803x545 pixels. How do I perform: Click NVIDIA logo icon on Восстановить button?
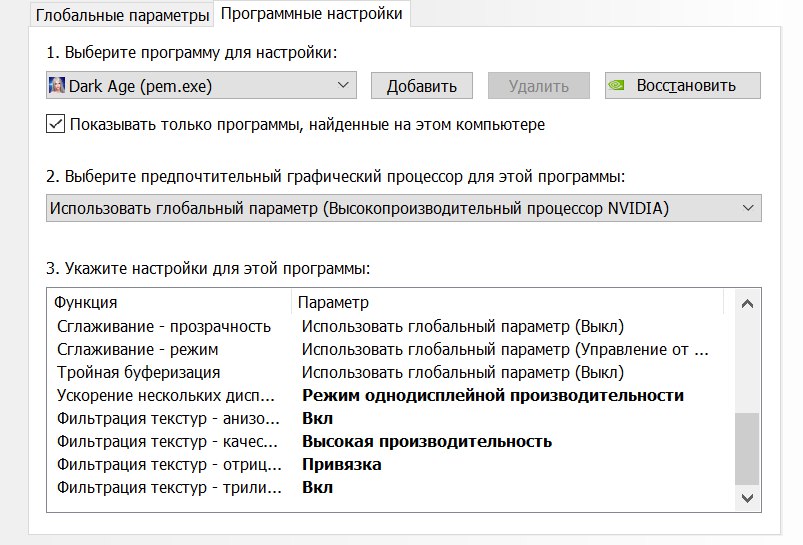point(616,85)
